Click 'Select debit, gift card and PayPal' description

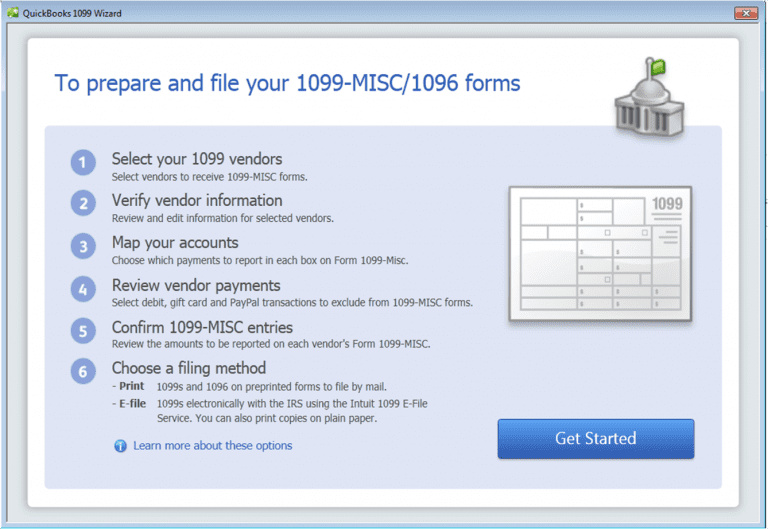point(292,303)
